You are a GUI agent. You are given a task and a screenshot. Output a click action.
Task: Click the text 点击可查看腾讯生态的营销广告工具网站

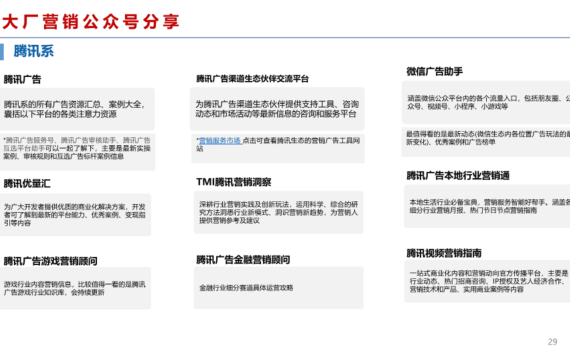278,144
